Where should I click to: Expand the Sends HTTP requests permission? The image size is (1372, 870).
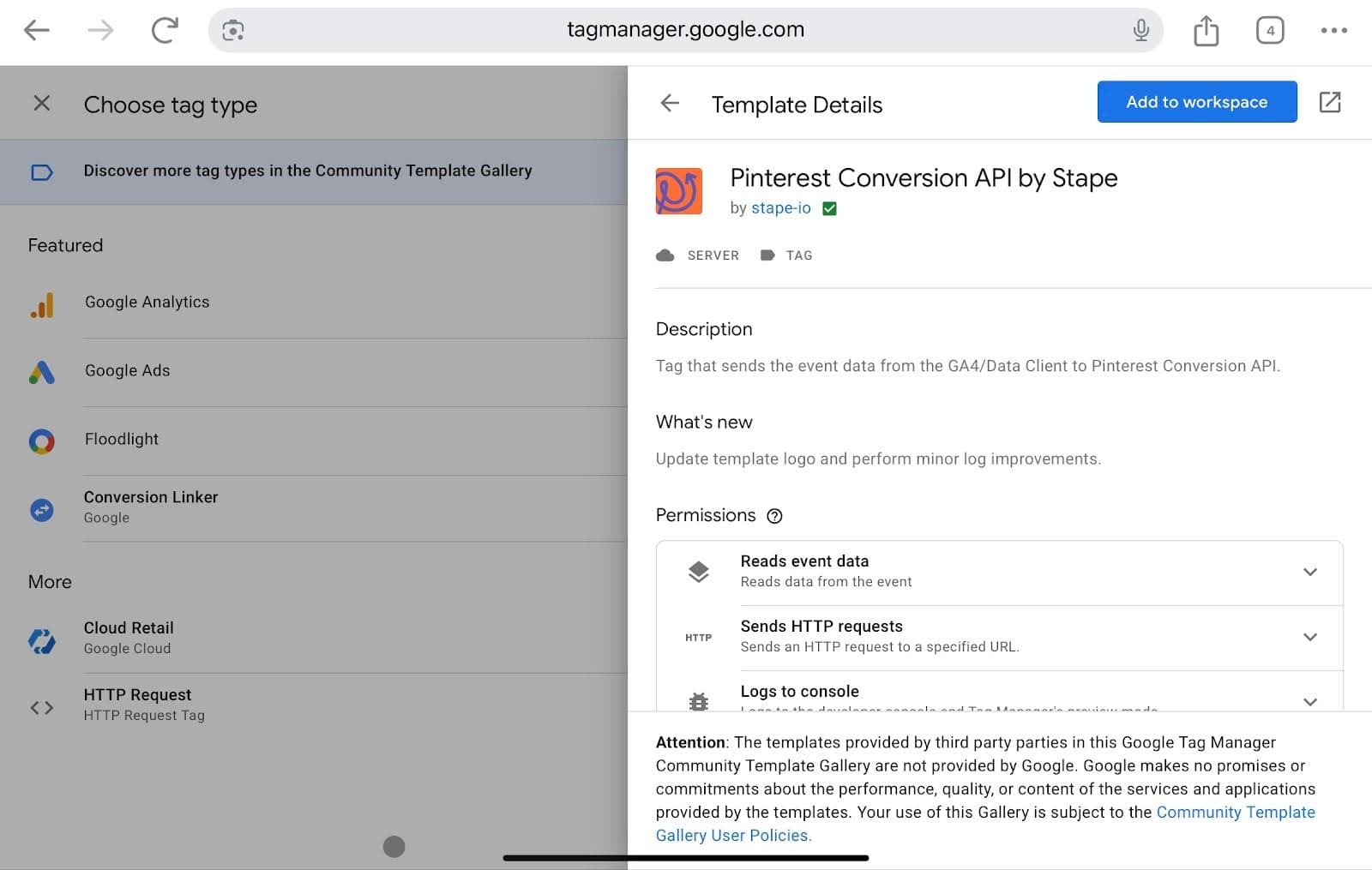pyautogui.click(x=1309, y=637)
